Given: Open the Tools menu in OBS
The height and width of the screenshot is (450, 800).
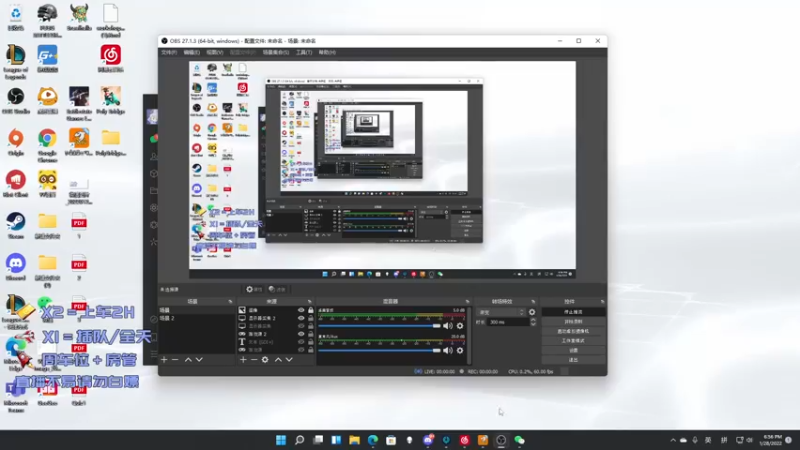Looking at the screenshot, I should pos(304,53).
